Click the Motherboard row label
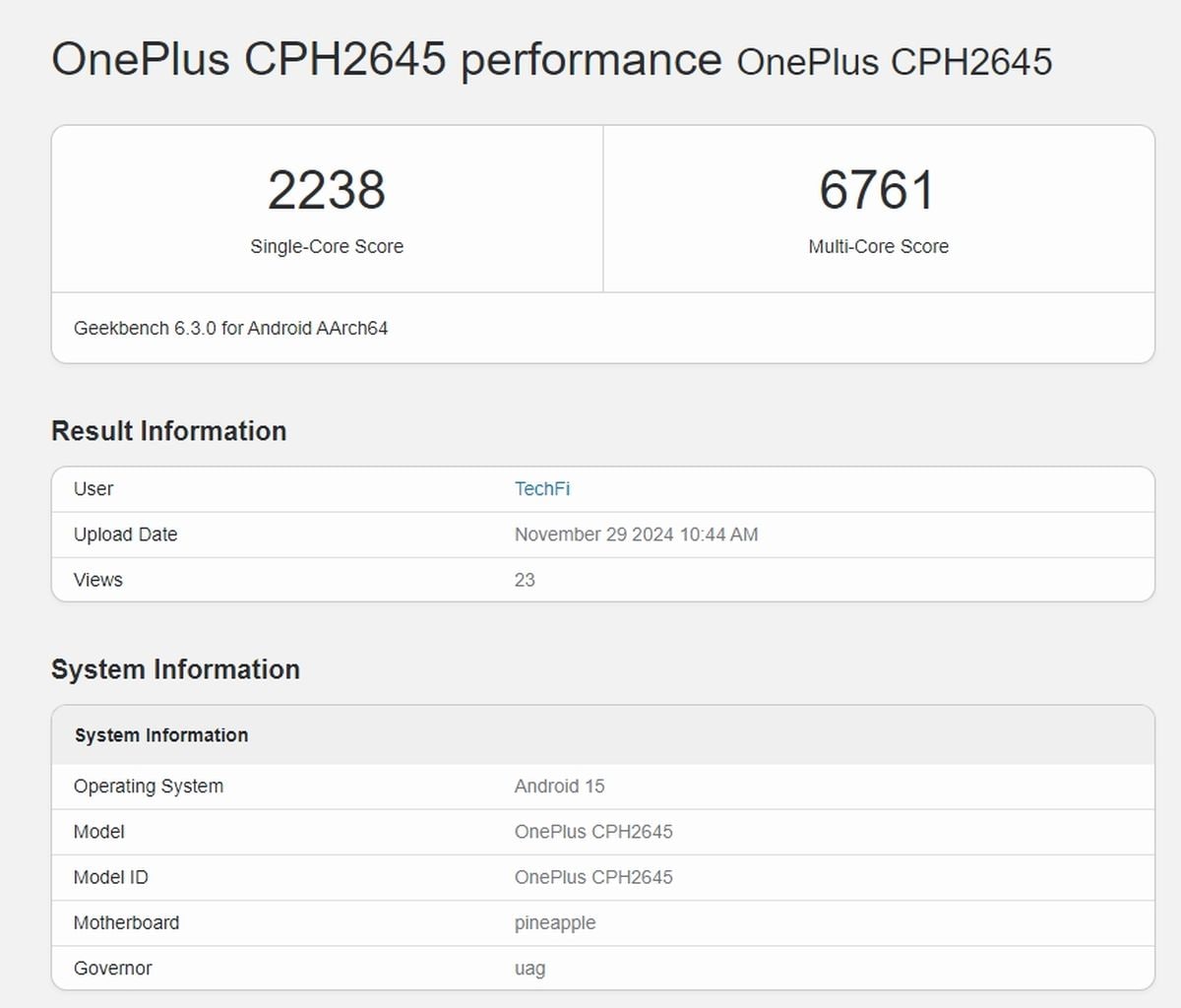 tap(126, 922)
